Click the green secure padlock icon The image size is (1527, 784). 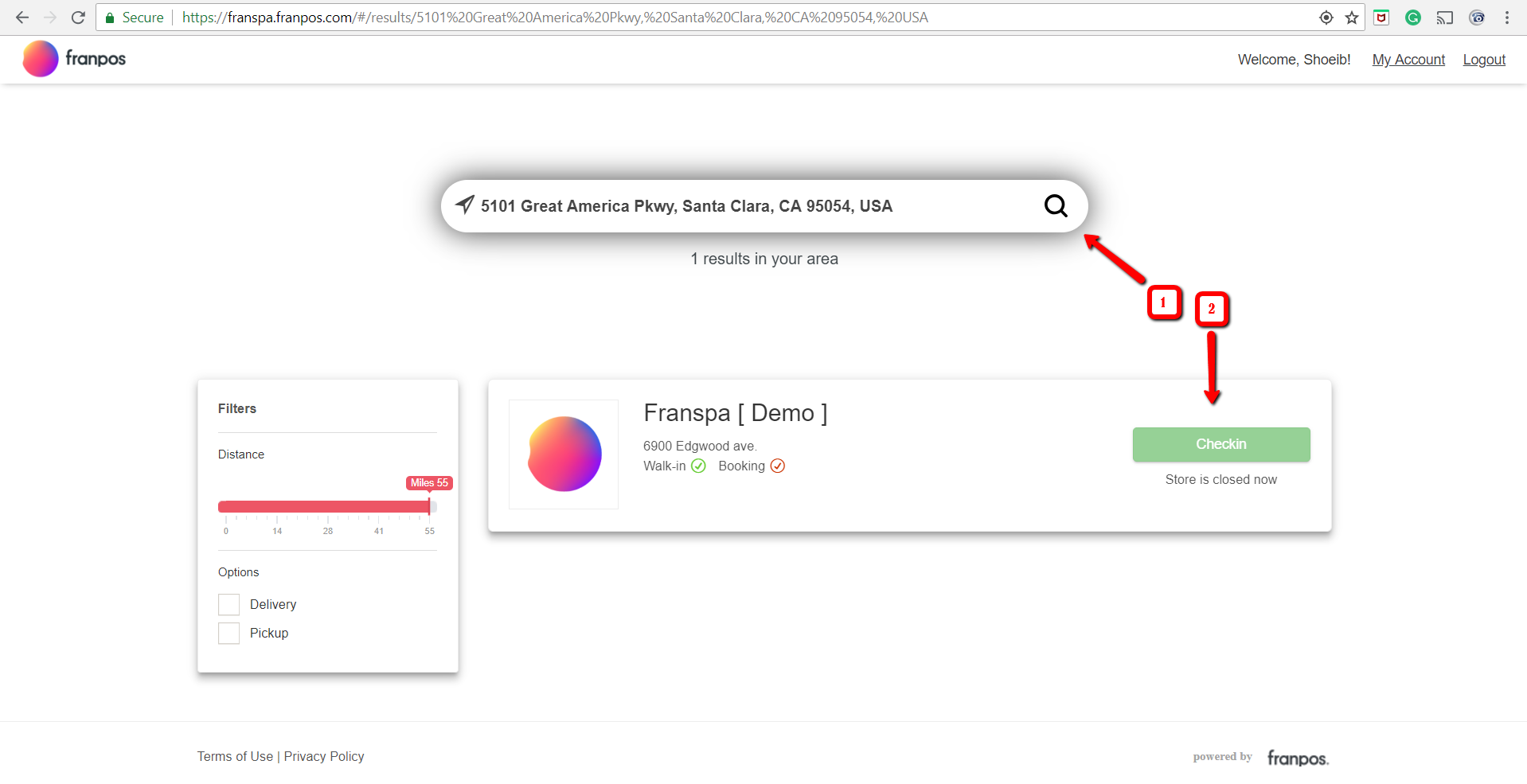pos(110,18)
